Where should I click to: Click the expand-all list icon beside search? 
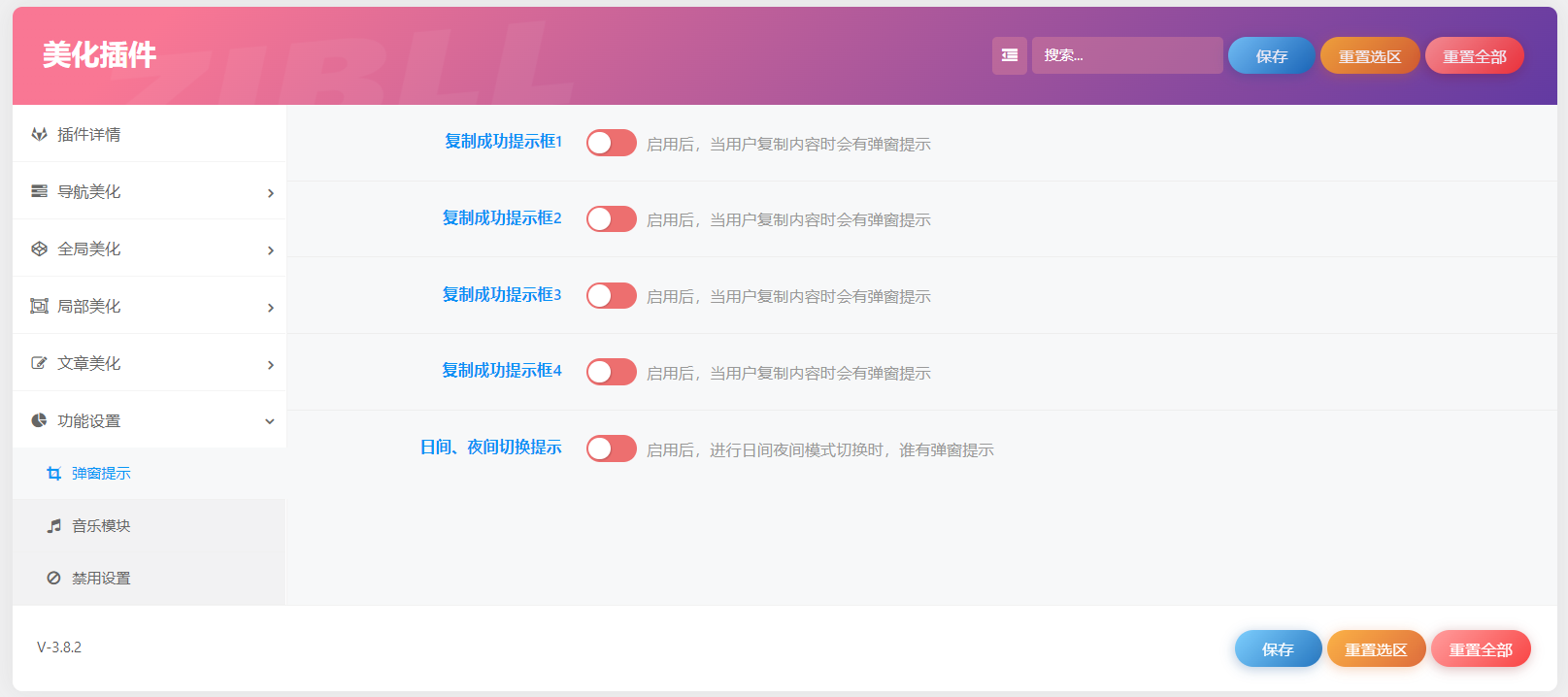coord(1009,55)
